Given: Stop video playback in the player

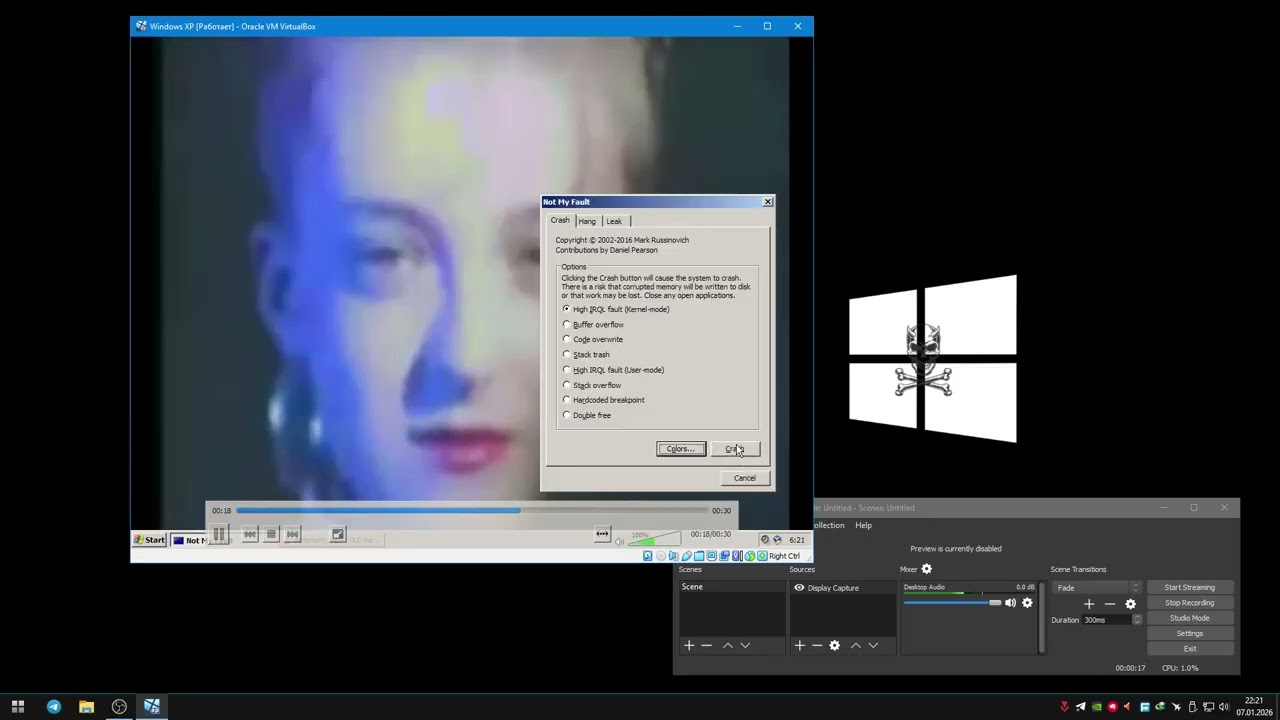Looking at the screenshot, I should click(x=271, y=535).
